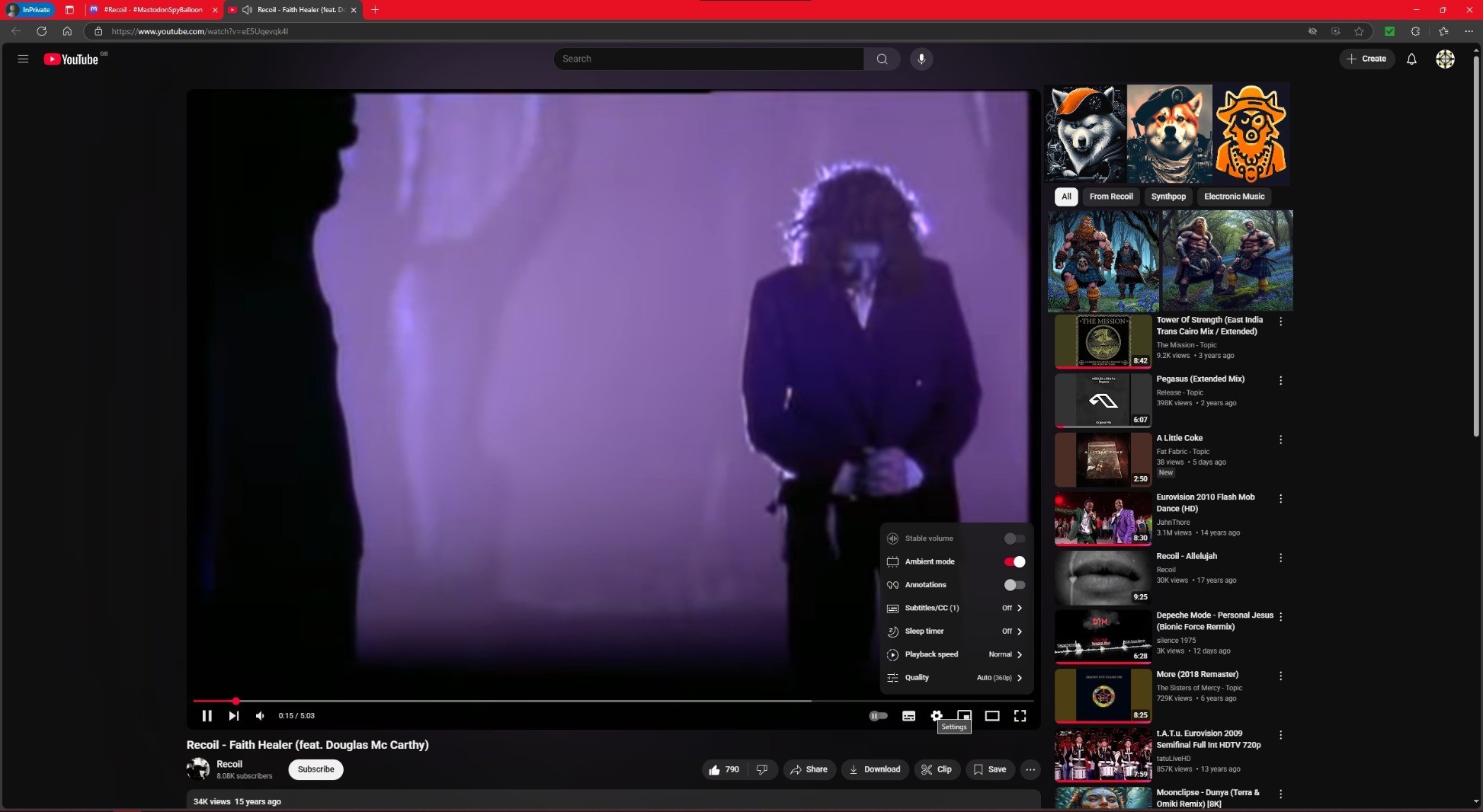Open Quality Auto (360p) submenu
This screenshot has width=1483, height=812.
click(x=956, y=677)
